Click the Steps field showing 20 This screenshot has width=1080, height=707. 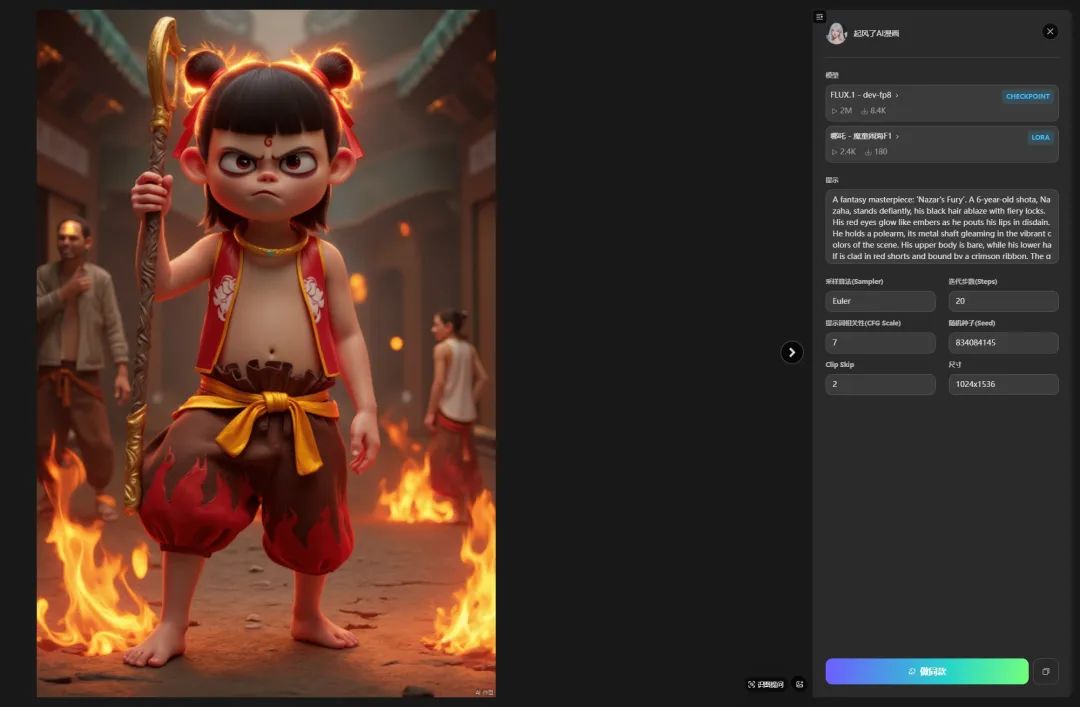pos(1003,301)
